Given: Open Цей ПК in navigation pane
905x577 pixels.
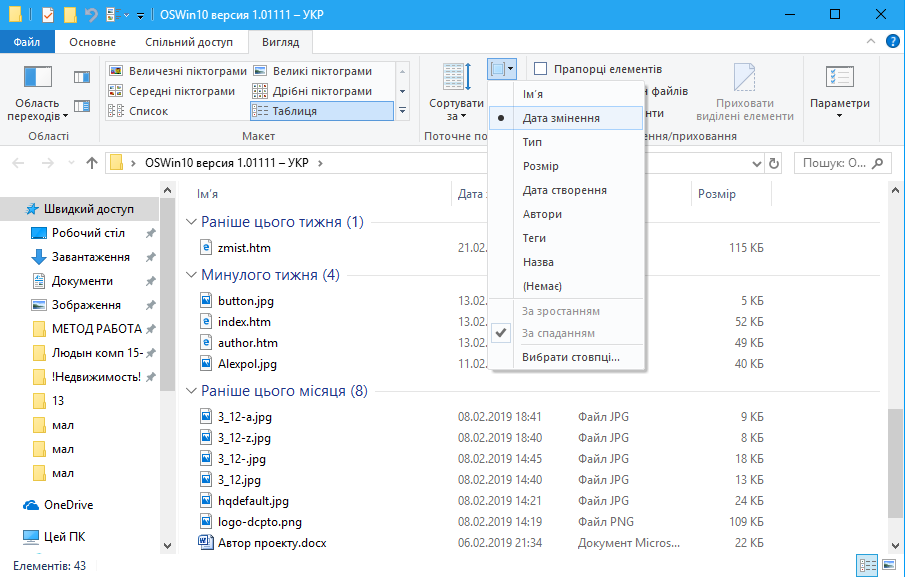Looking at the screenshot, I should [x=54, y=537].
